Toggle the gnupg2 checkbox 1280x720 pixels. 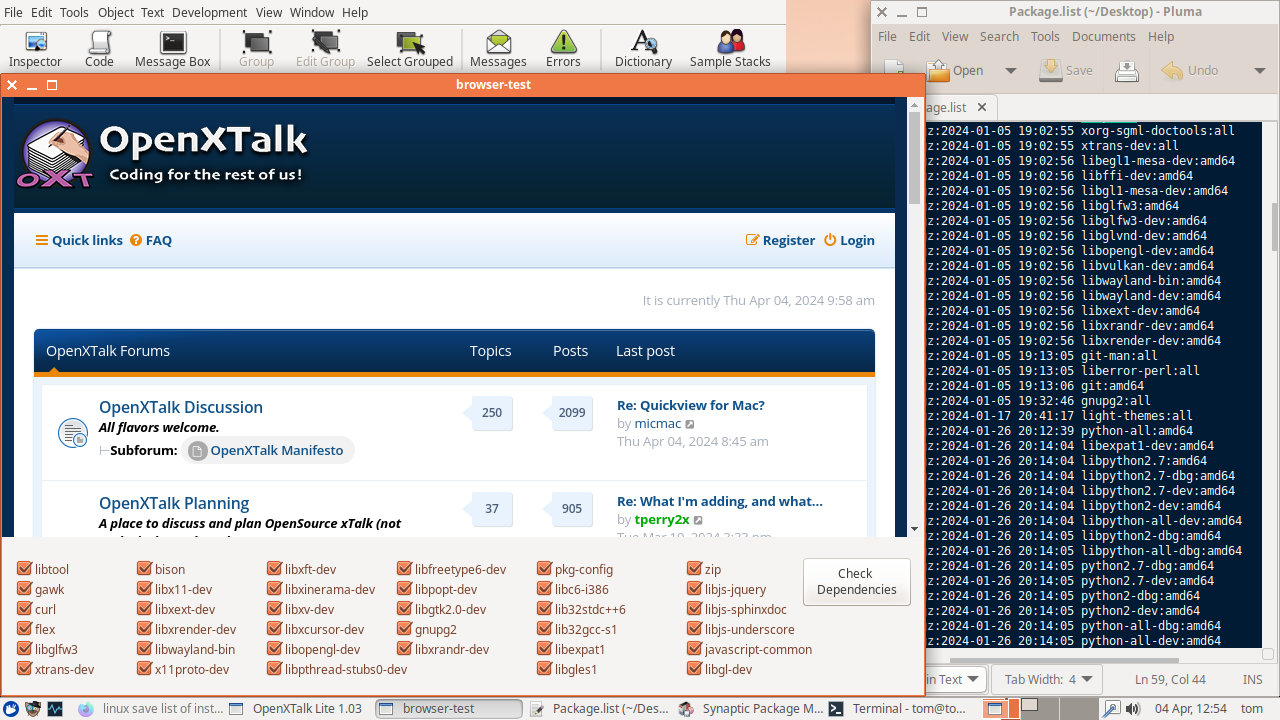point(404,629)
